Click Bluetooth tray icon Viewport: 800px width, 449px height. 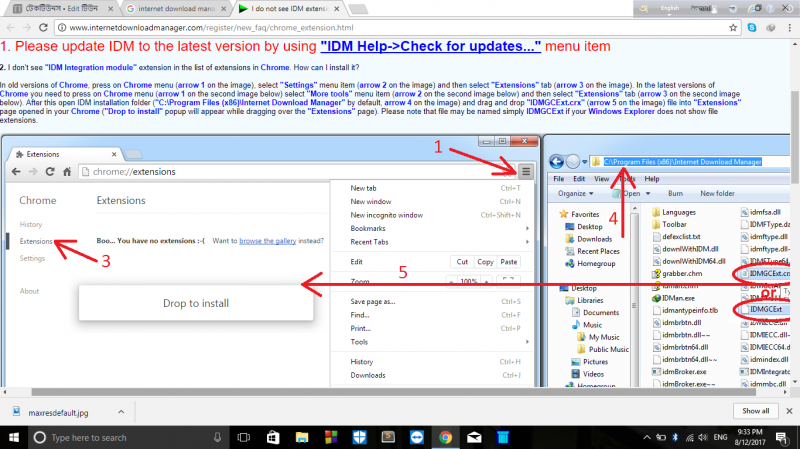tap(675, 437)
